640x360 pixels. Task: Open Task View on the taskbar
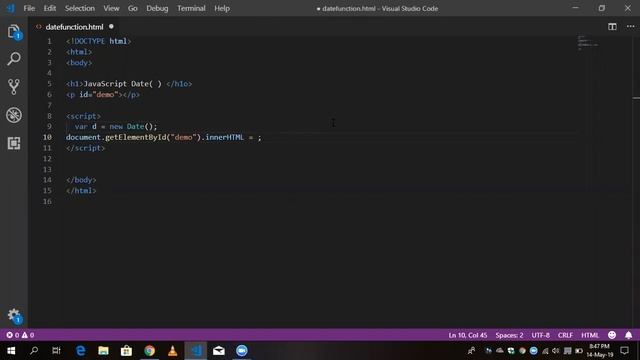[56, 351]
